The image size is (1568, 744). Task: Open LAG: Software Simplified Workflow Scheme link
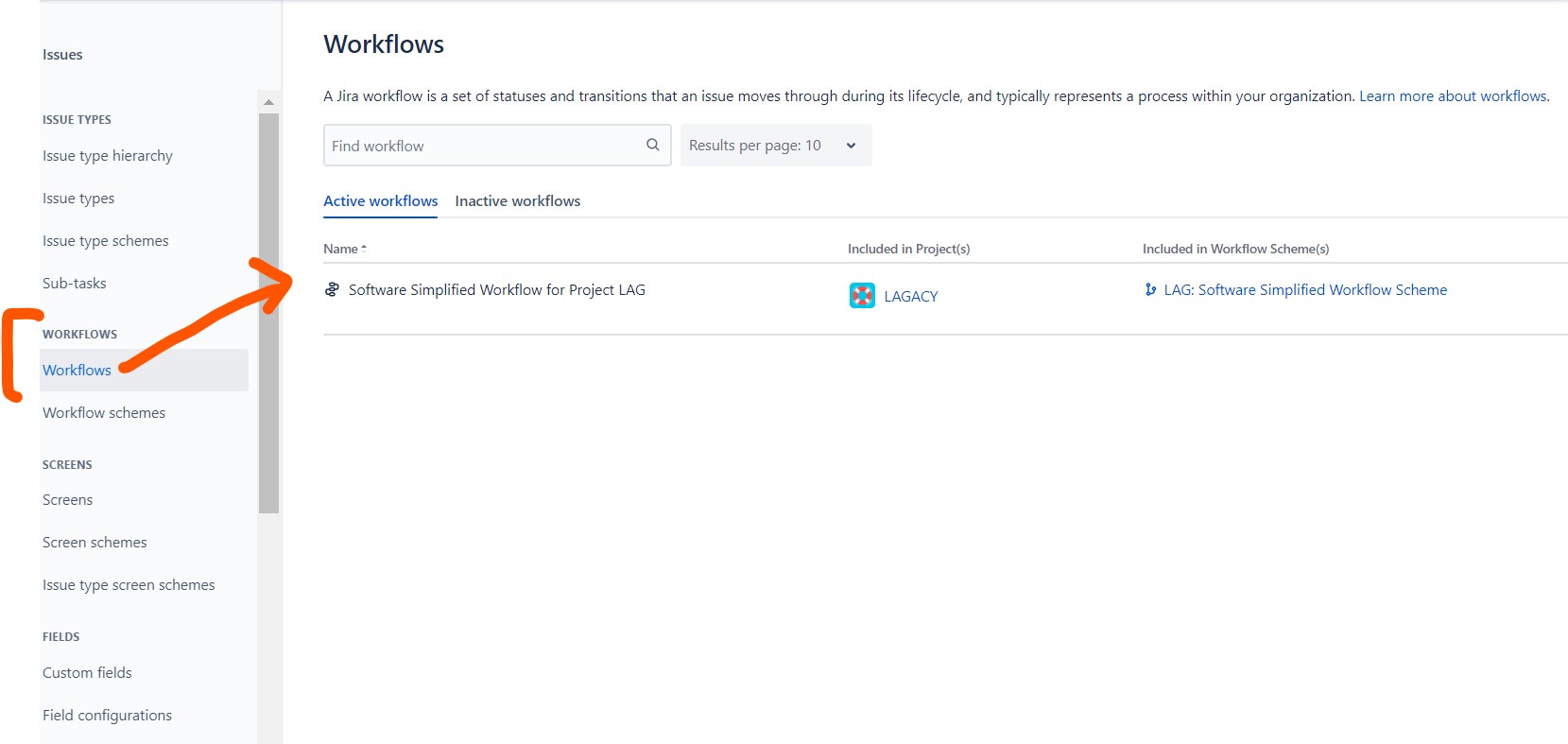point(1304,290)
